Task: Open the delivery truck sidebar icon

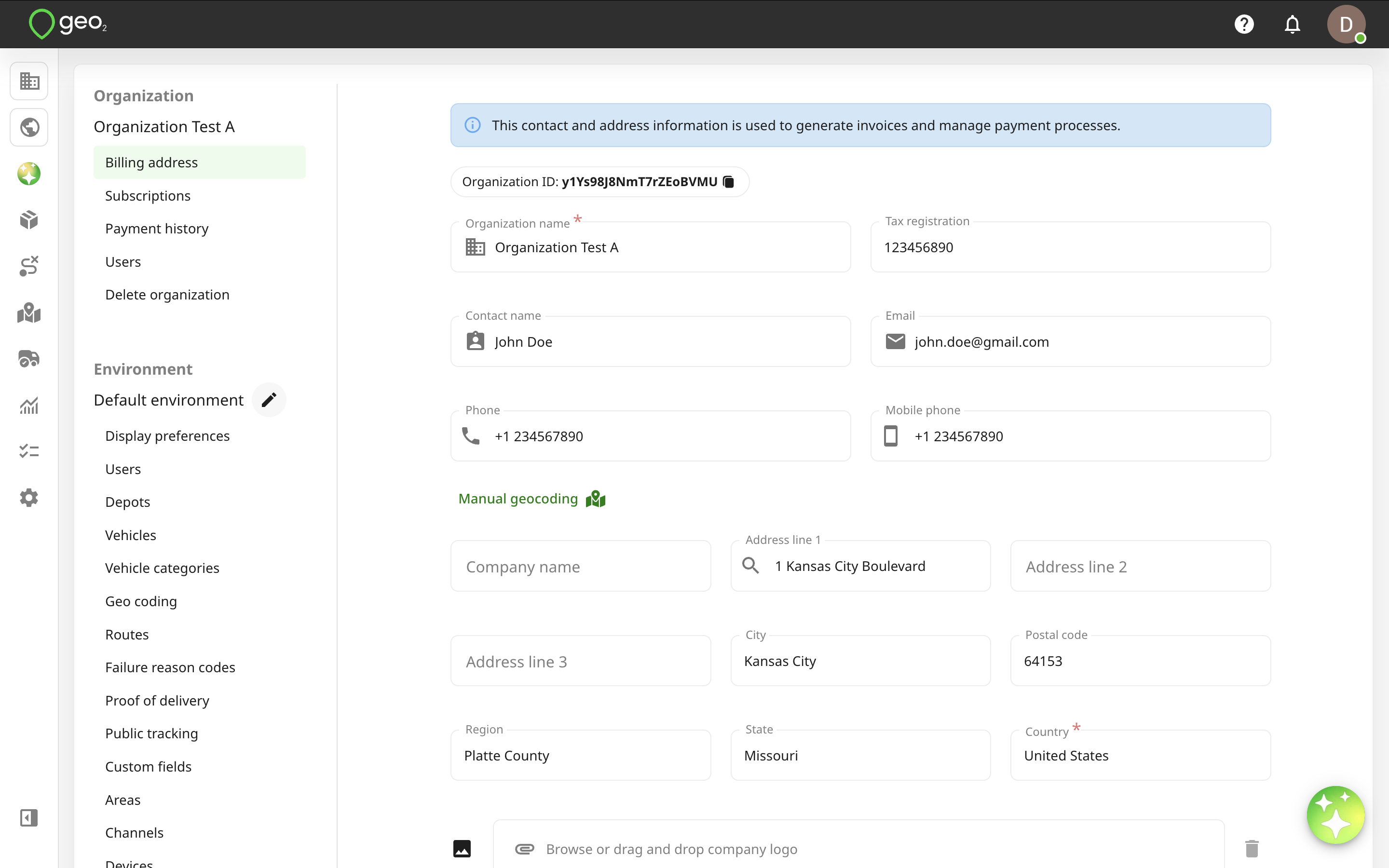Action: [29, 359]
